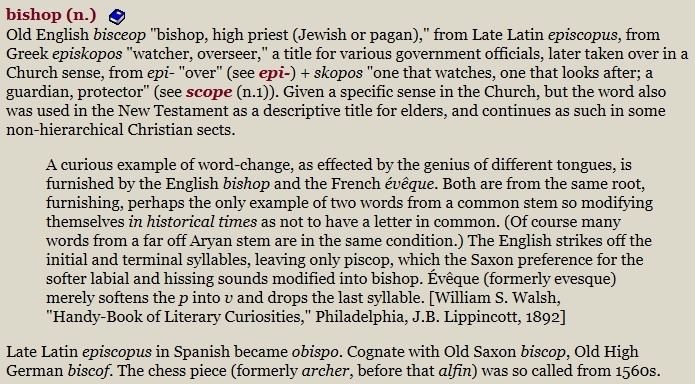Click the italic Greek word "episkopos"
Image resolution: width=695 pixels, height=384 pixels.
point(87,54)
